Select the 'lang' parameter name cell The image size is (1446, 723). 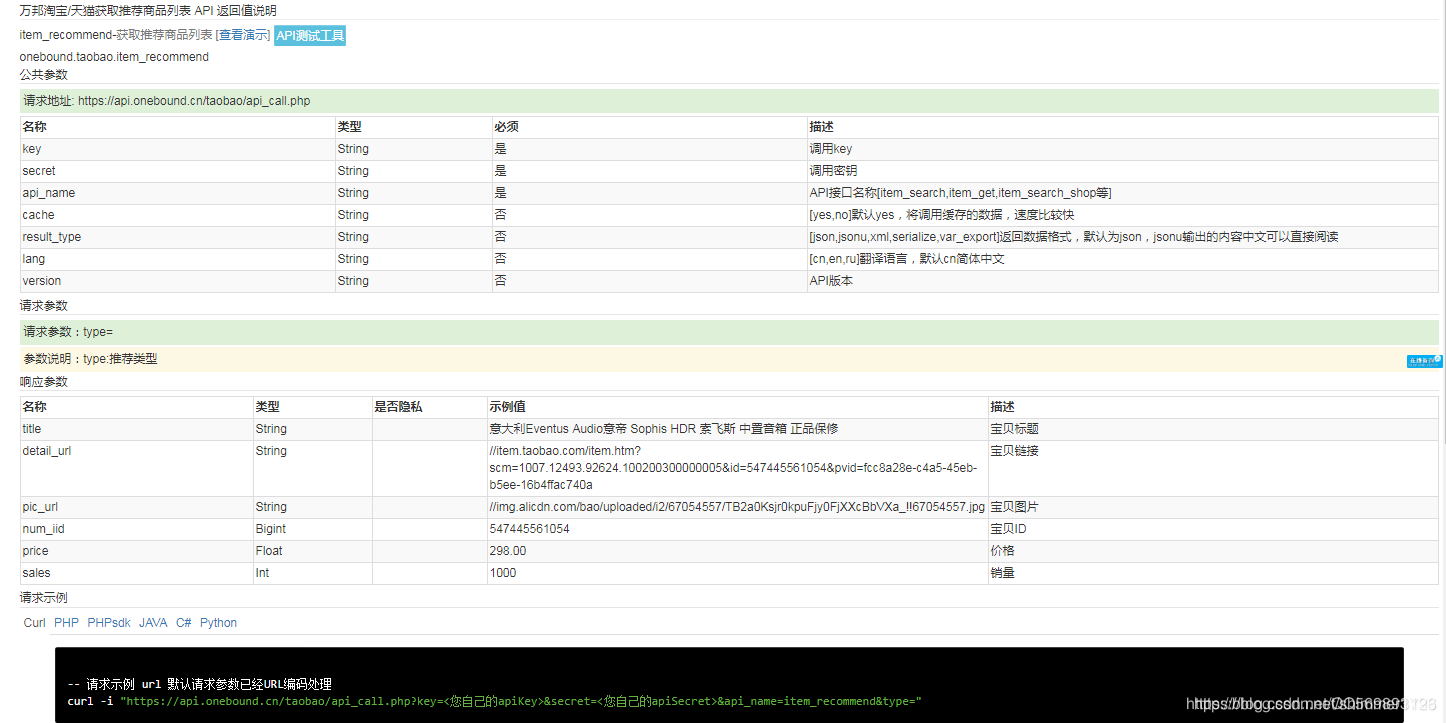tap(178, 259)
